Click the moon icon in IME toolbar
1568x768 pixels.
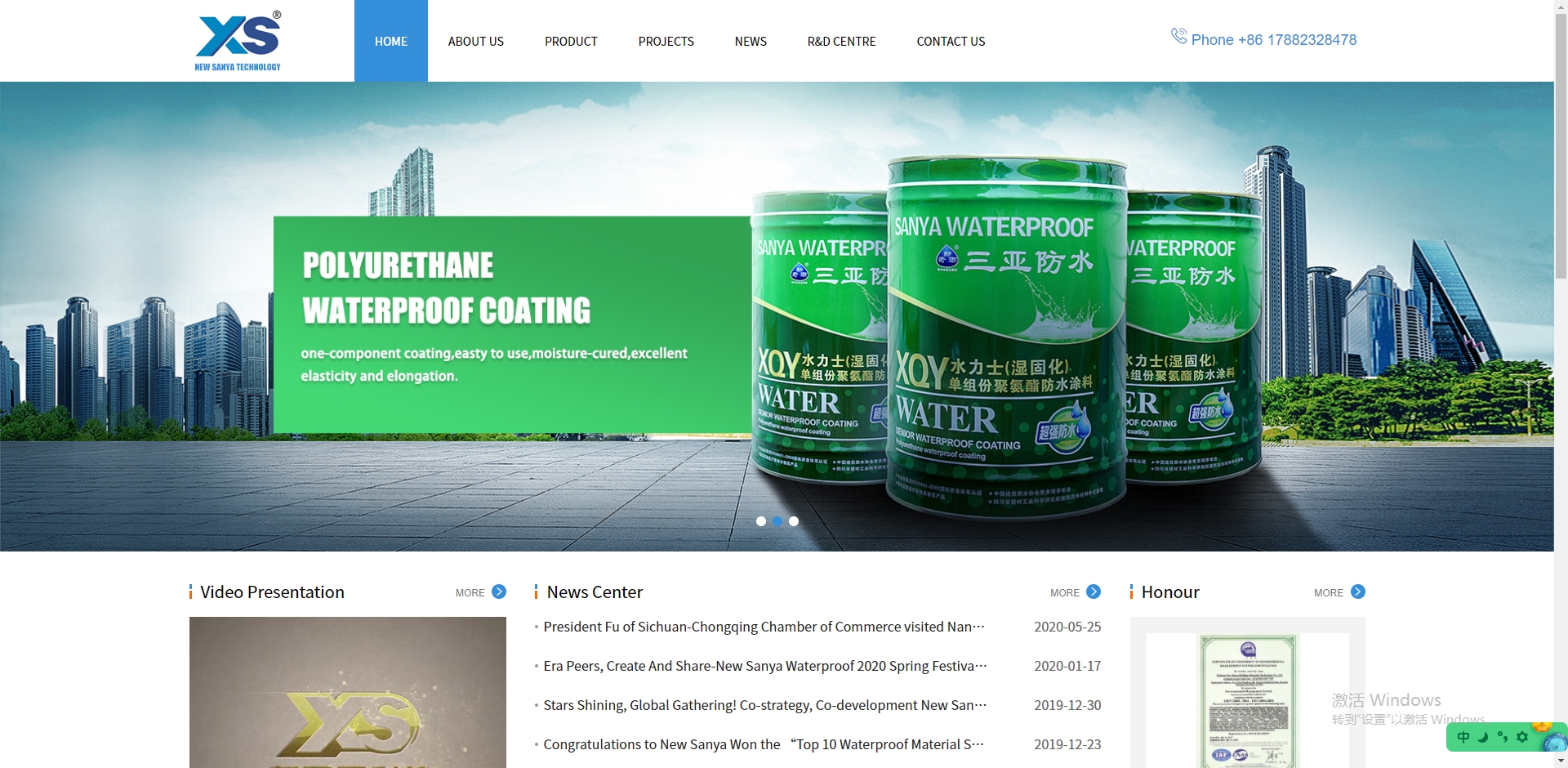coord(1483,737)
